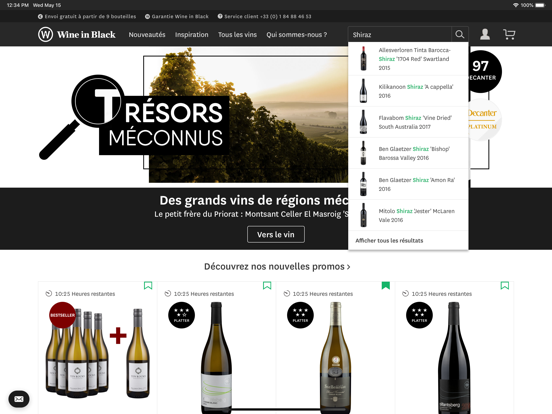Click the Shiraz search input field
Viewport: 552px width, 414px height.
pyautogui.click(x=400, y=34)
